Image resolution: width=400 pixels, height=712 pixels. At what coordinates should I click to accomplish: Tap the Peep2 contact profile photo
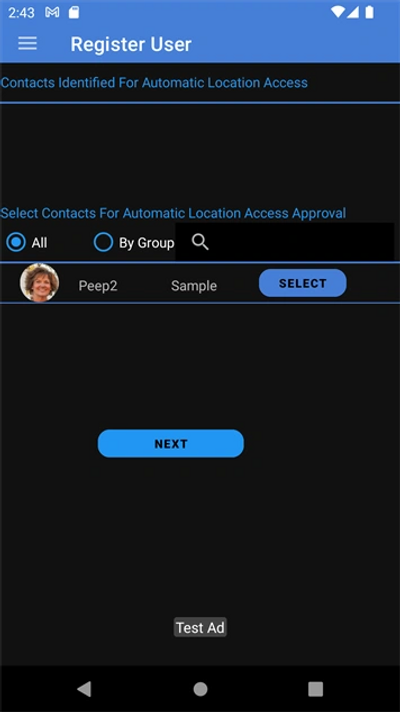(40, 283)
